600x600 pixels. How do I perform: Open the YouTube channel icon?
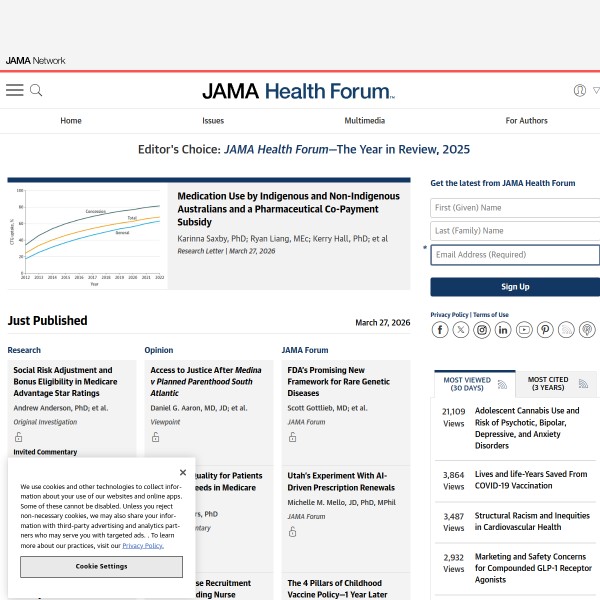click(x=524, y=330)
